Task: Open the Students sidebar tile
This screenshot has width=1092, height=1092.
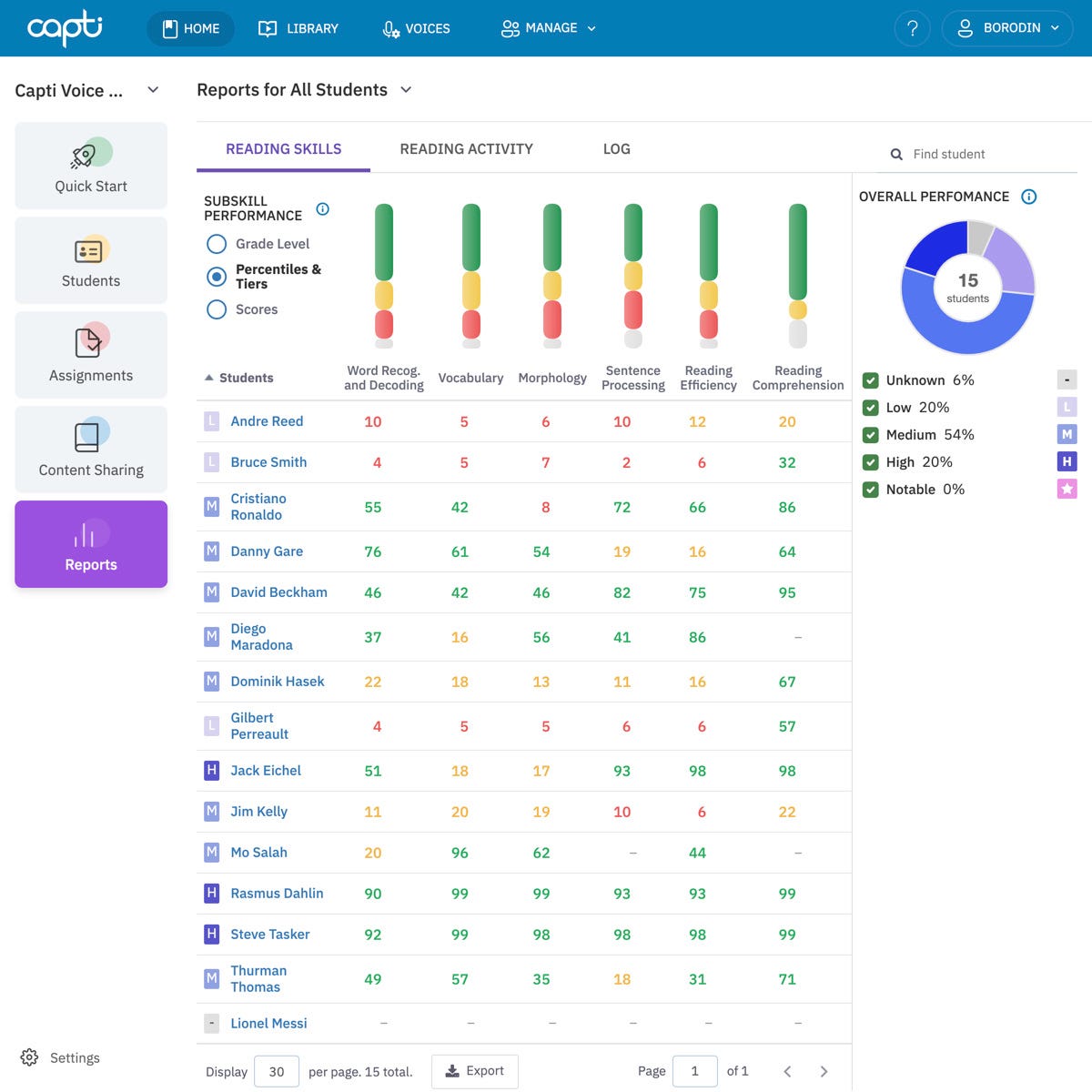Action: pyautogui.click(x=91, y=260)
